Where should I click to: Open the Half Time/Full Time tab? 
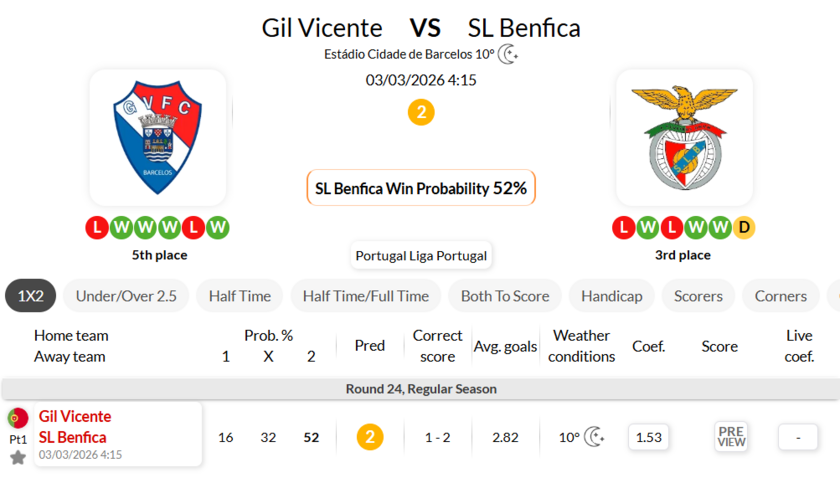pyautogui.click(x=366, y=296)
